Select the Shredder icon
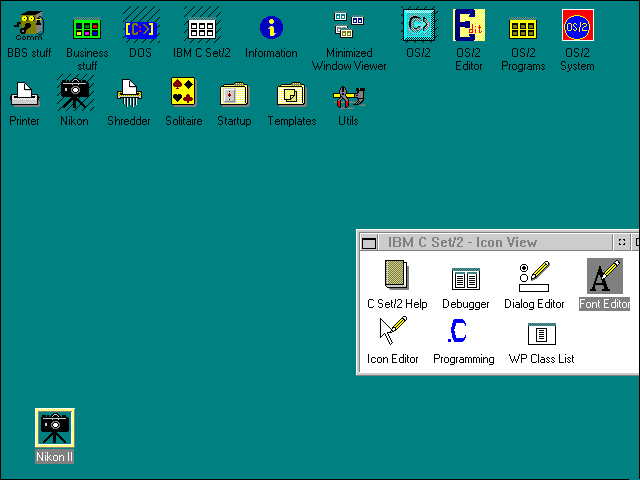Image resolution: width=640 pixels, height=480 pixels. [x=129, y=93]
